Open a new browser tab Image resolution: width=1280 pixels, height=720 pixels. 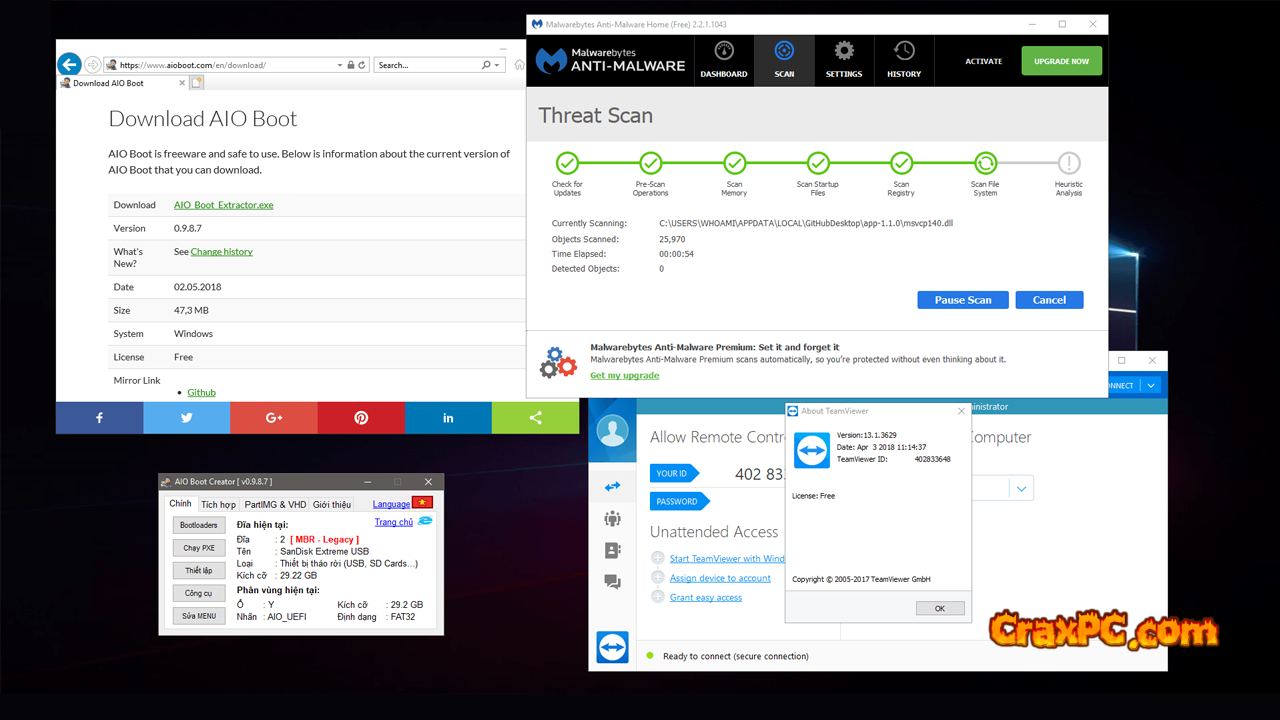197,83
